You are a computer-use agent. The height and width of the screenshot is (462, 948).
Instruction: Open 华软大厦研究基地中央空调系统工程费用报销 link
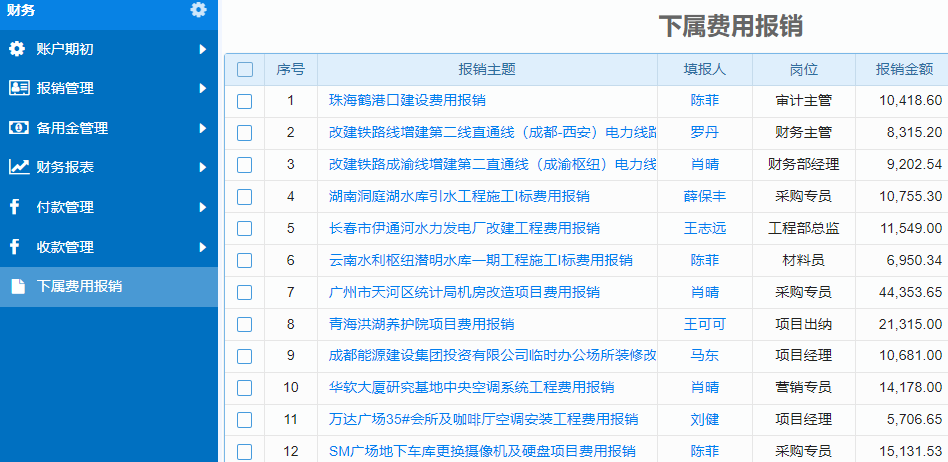tap(471, 387)
